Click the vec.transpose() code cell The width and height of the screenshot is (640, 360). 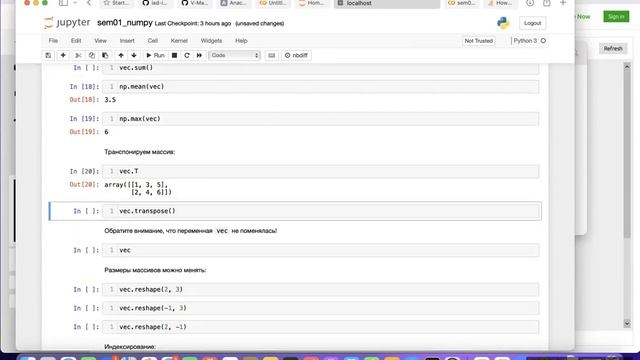tap(321, 211)
